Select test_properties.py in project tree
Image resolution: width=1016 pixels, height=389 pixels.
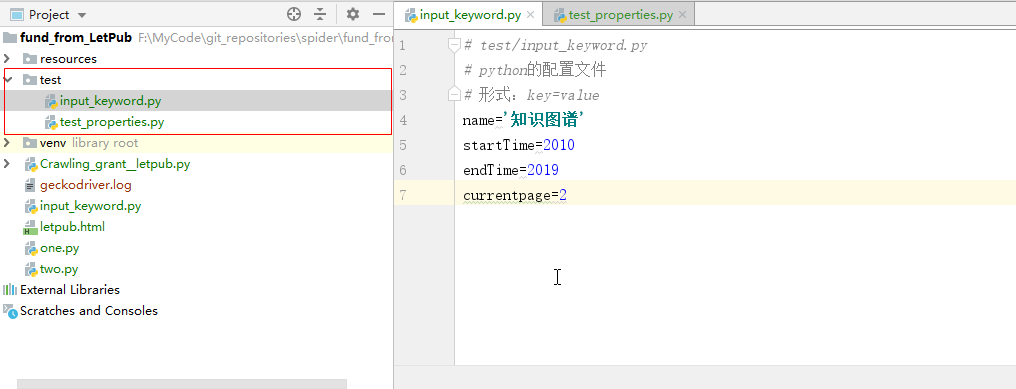pos(111,122)
